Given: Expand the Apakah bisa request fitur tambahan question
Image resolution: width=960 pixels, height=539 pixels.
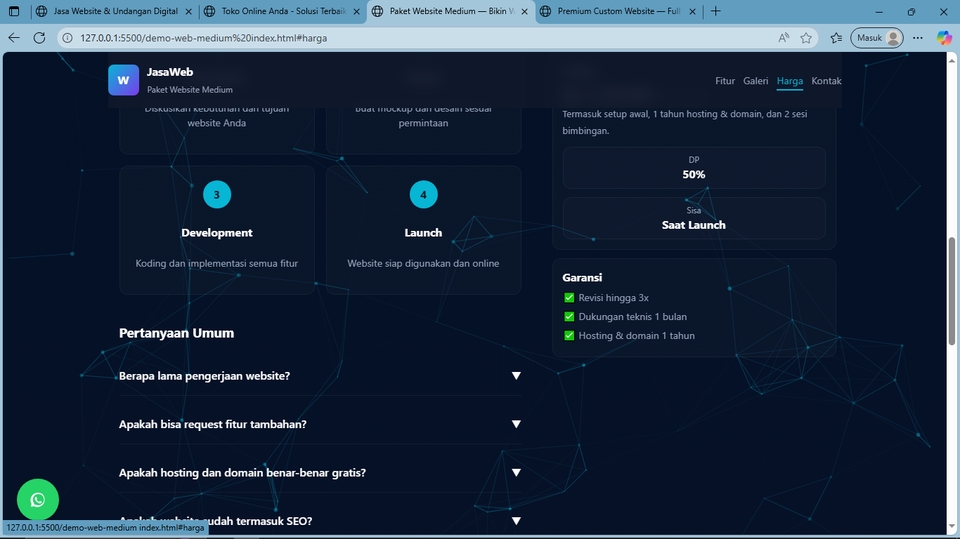Looking at the screenshot, I should tap(320, 424).
